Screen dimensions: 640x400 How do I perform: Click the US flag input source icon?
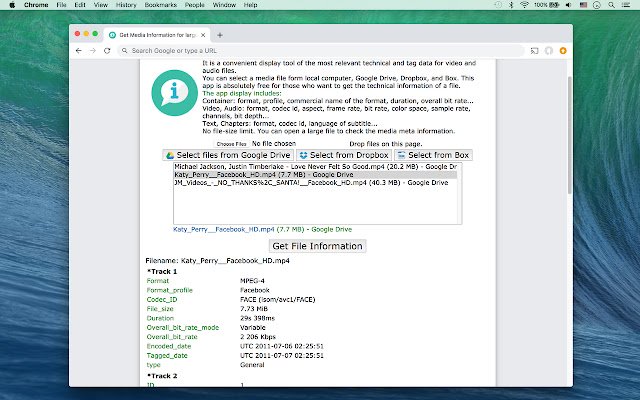583,5
